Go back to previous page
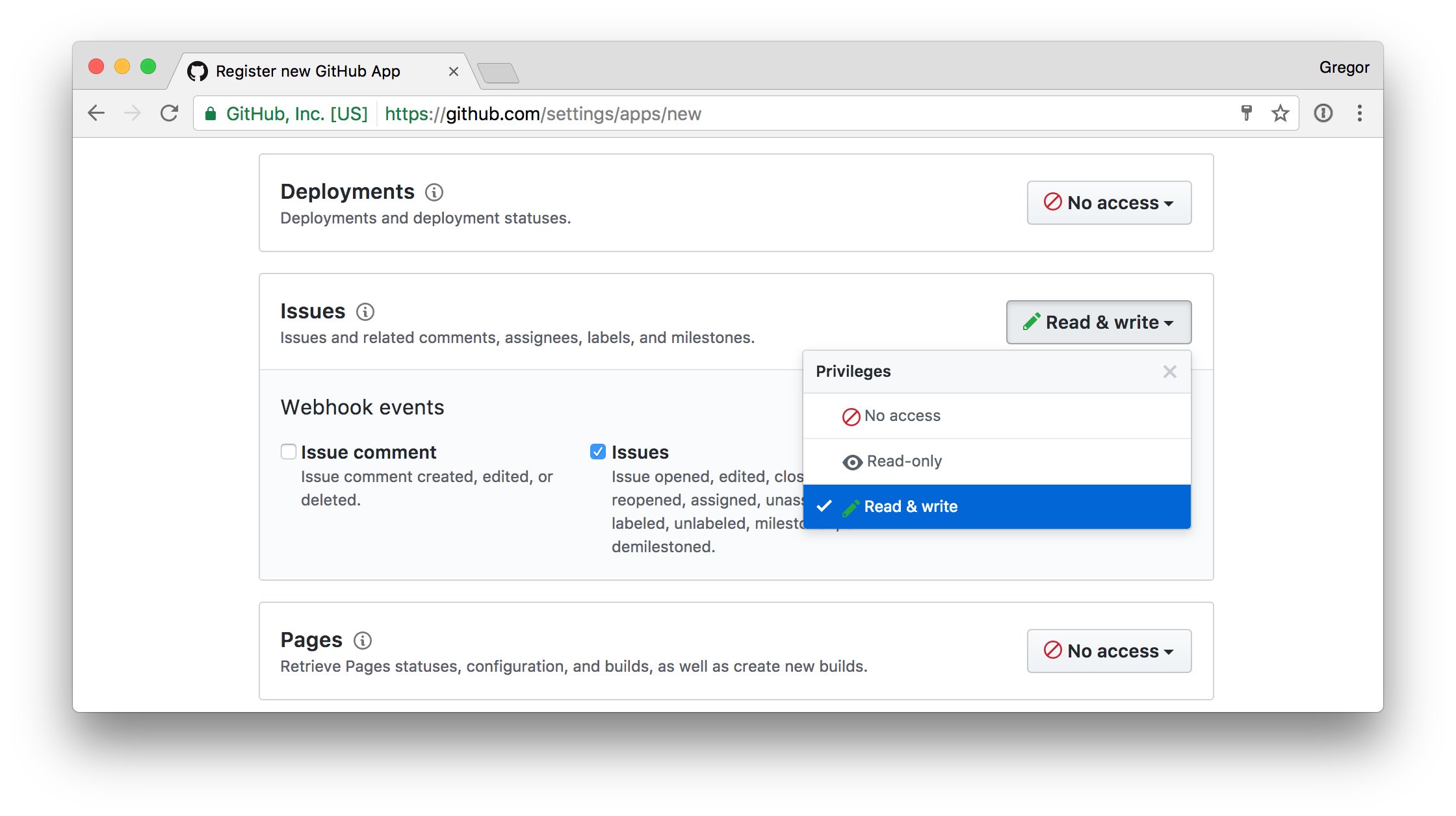The image size is (1456, 816). click(96, 114)
